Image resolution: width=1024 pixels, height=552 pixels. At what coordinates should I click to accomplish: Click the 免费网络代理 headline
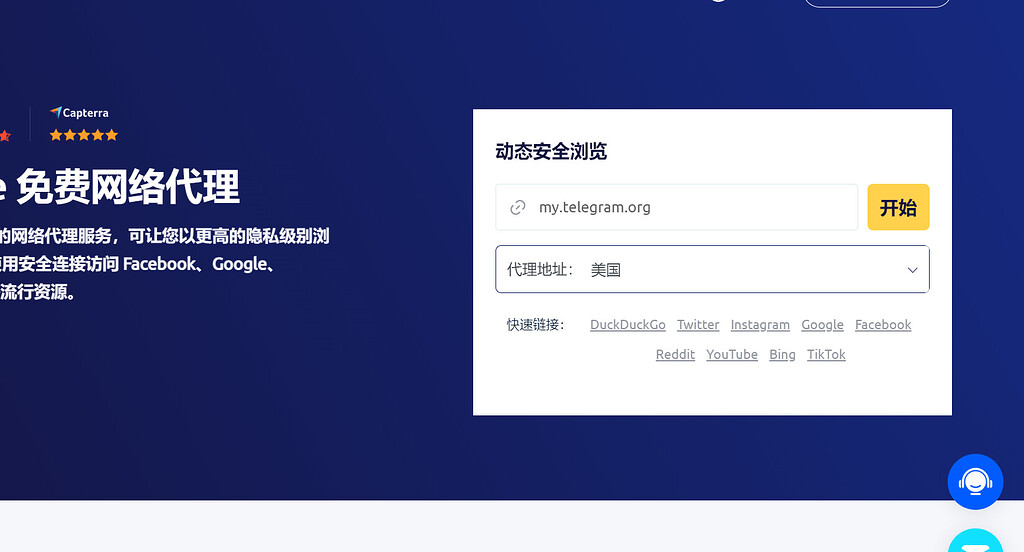[x=128, y=187]
